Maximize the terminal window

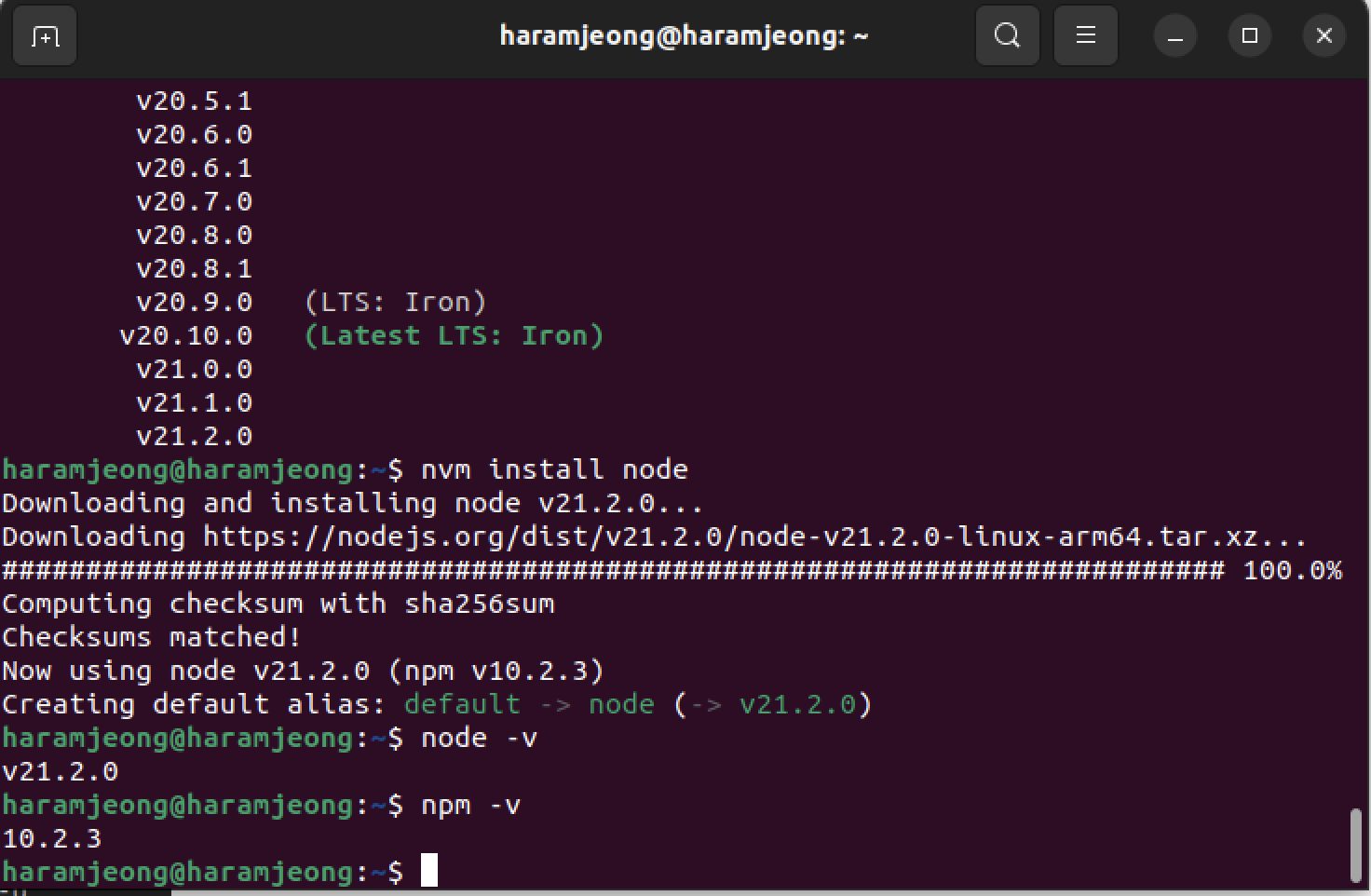[1250, 36]
